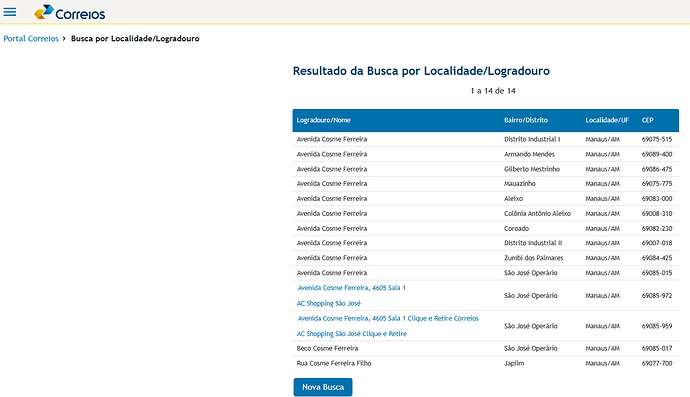690x397 pixels.
Task: Click Avenida Cosme Ferreira in Mauazinho row
Action: [x=332, y=184]
